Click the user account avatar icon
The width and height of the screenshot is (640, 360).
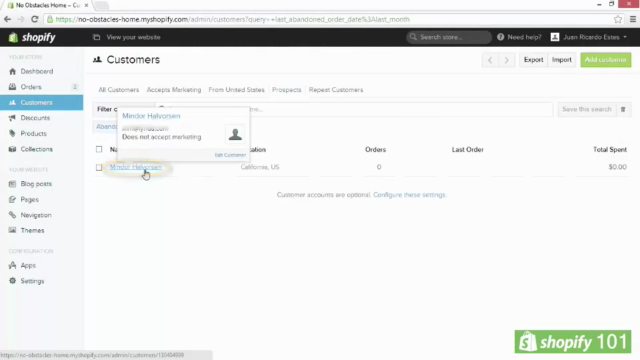pyautogui.click(x=555, y=37)
